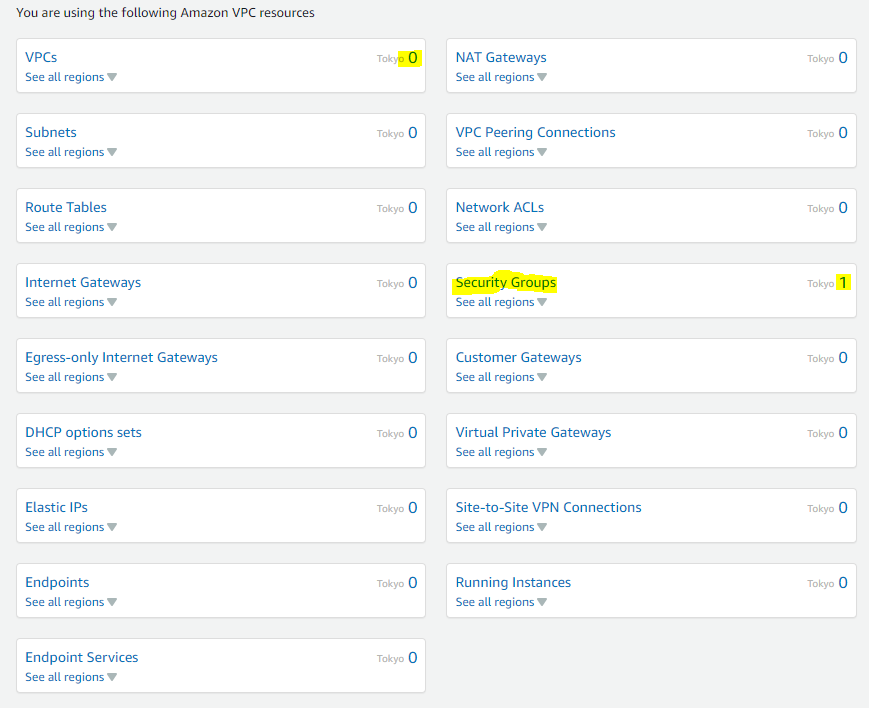This screenshot has width=869, height=708.
Task: Click the Tokyo count 0 for Elastic IPs
Action: click(413, 507)
